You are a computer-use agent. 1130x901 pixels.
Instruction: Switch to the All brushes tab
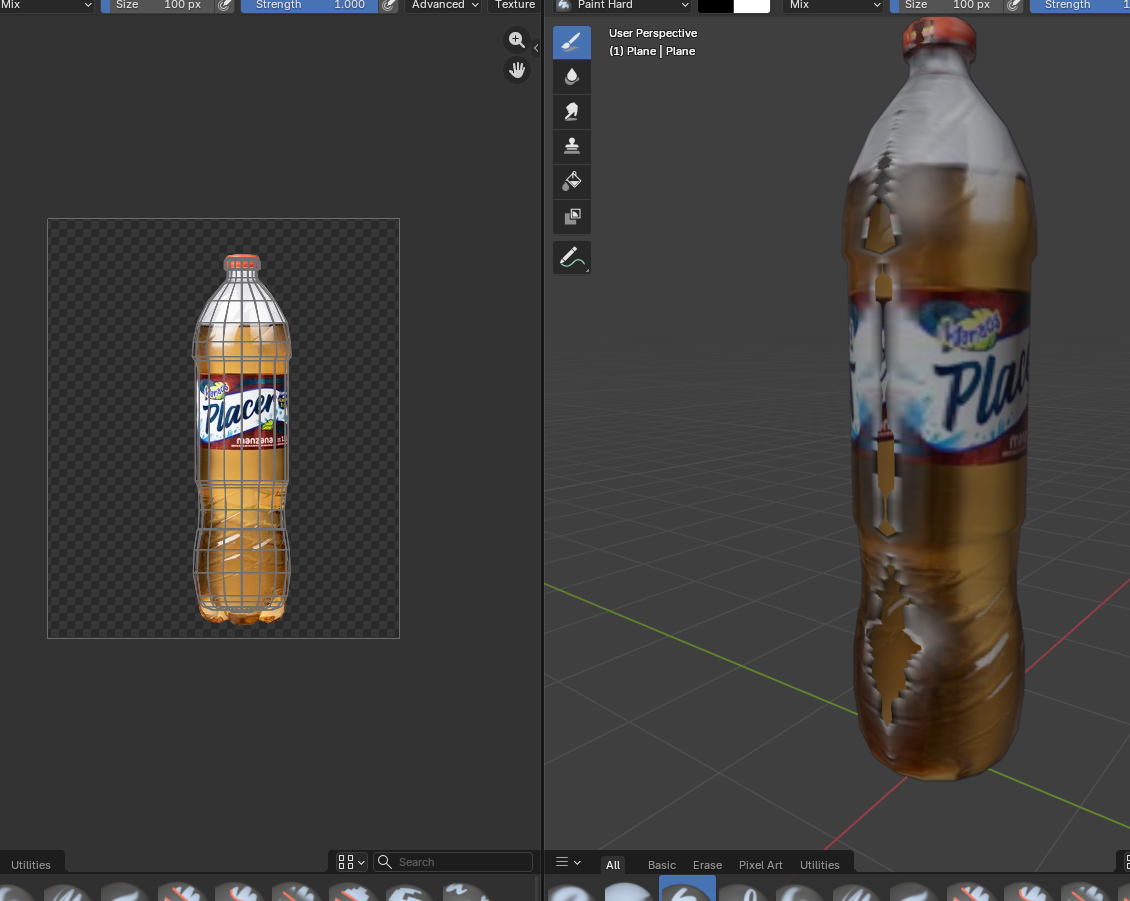pos(613,865)
